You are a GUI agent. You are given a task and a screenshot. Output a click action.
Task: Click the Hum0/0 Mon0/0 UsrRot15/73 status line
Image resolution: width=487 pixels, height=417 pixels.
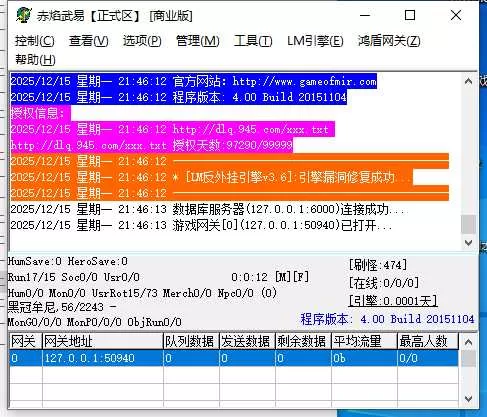coord(142,293)
